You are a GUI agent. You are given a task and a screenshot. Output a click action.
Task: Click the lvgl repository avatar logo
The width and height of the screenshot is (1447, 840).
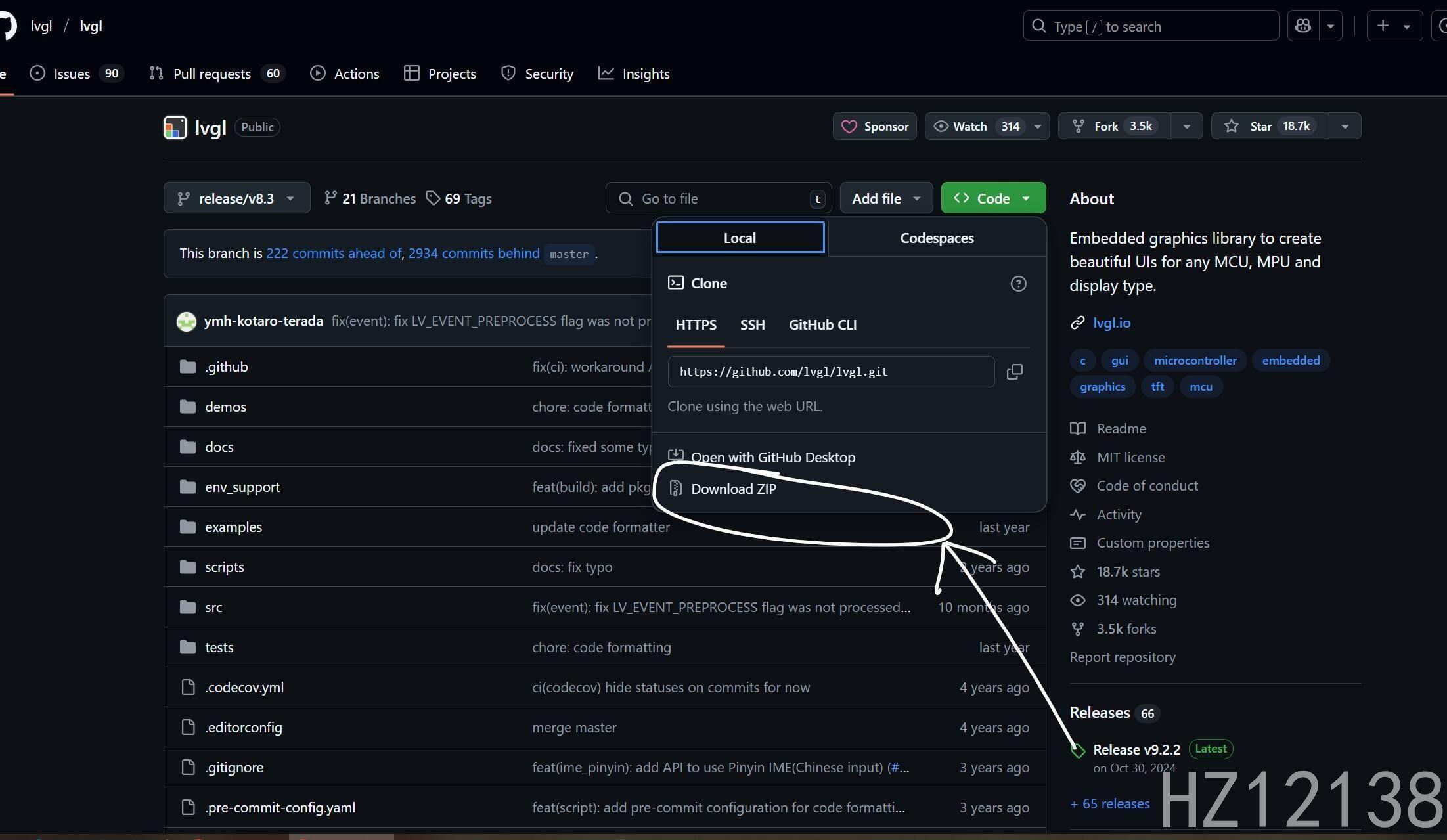coord(175,127)
